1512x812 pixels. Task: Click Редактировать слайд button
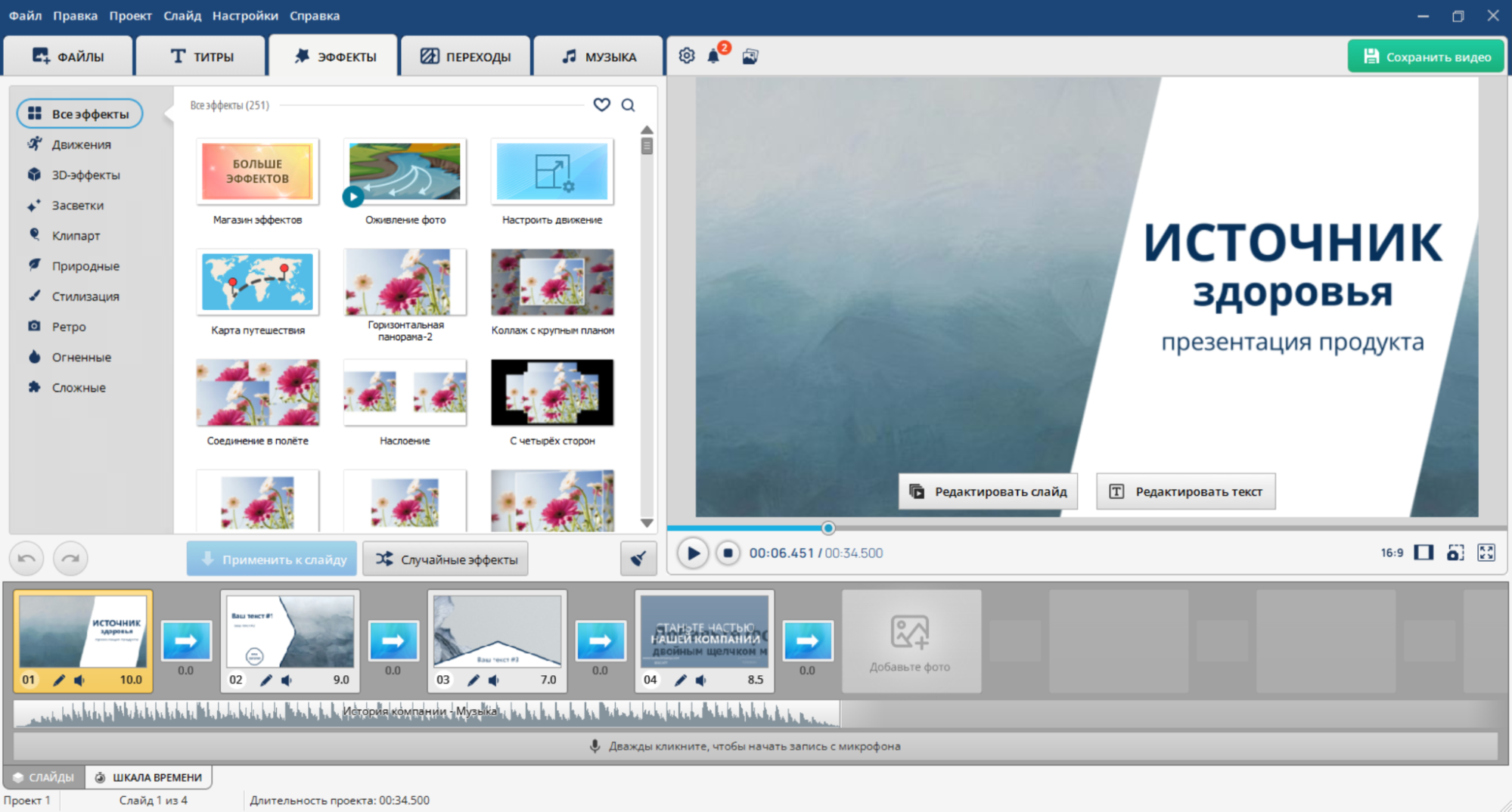[x=988, y=491]
